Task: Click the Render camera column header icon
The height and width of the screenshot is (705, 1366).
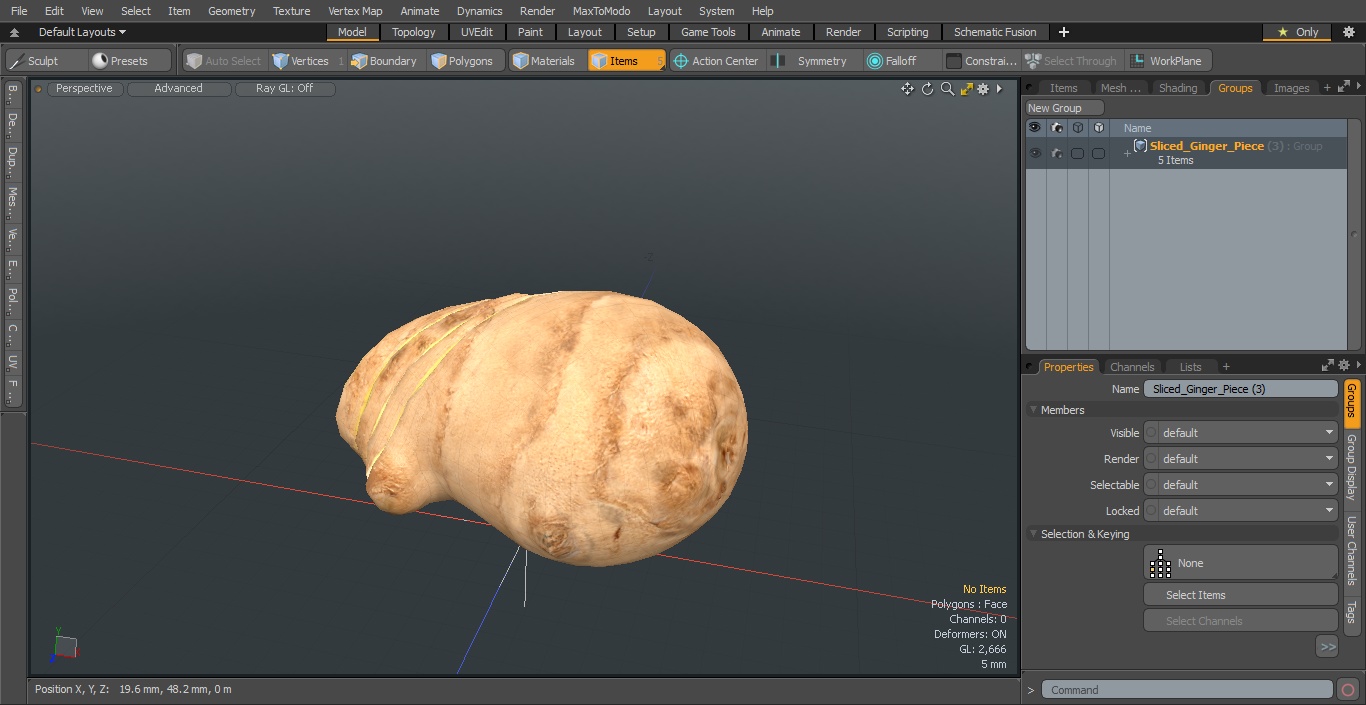Action: tap(1057, 128)
